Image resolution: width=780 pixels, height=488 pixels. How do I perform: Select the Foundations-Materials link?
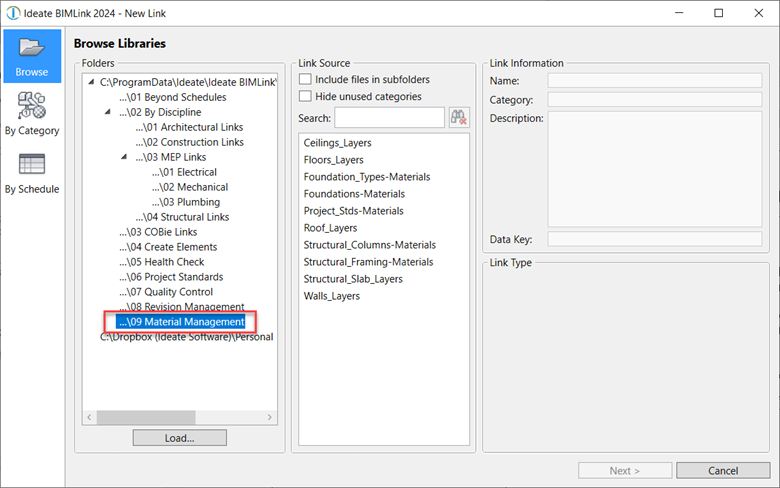coord(354,194)
